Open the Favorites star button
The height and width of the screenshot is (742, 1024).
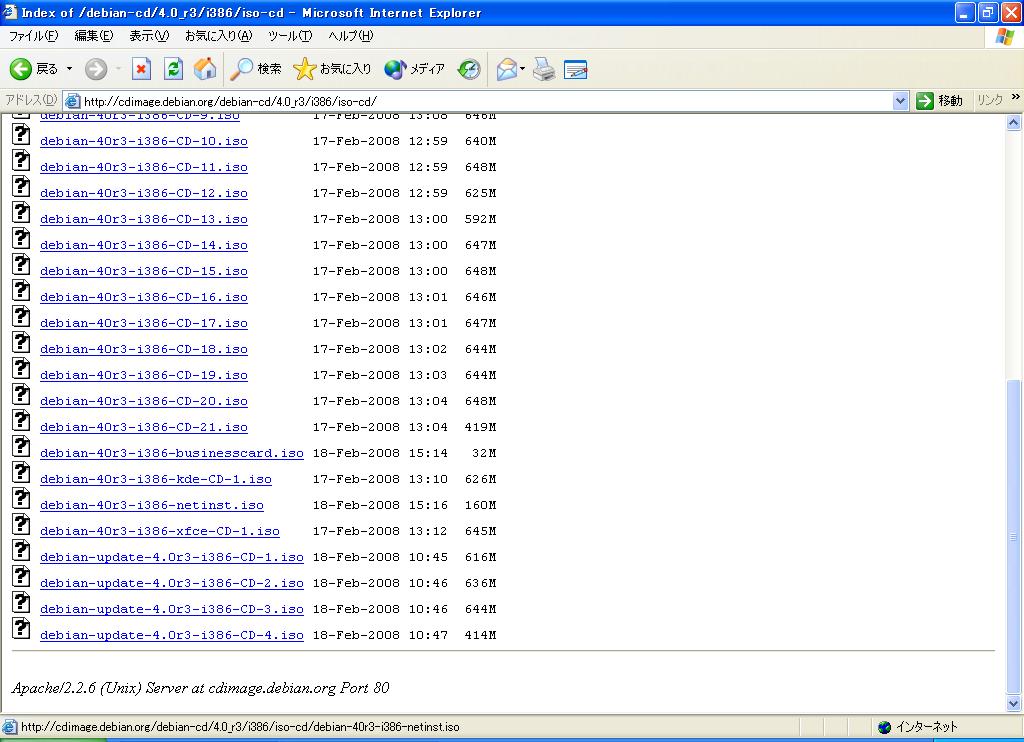pos(332,69)
